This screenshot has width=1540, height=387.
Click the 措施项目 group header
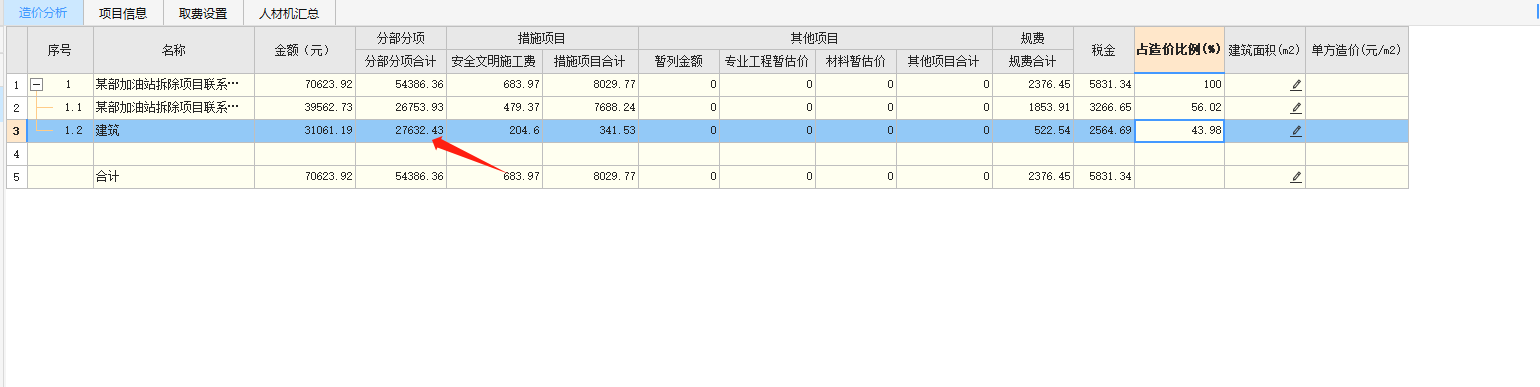(x=542, y=39)
